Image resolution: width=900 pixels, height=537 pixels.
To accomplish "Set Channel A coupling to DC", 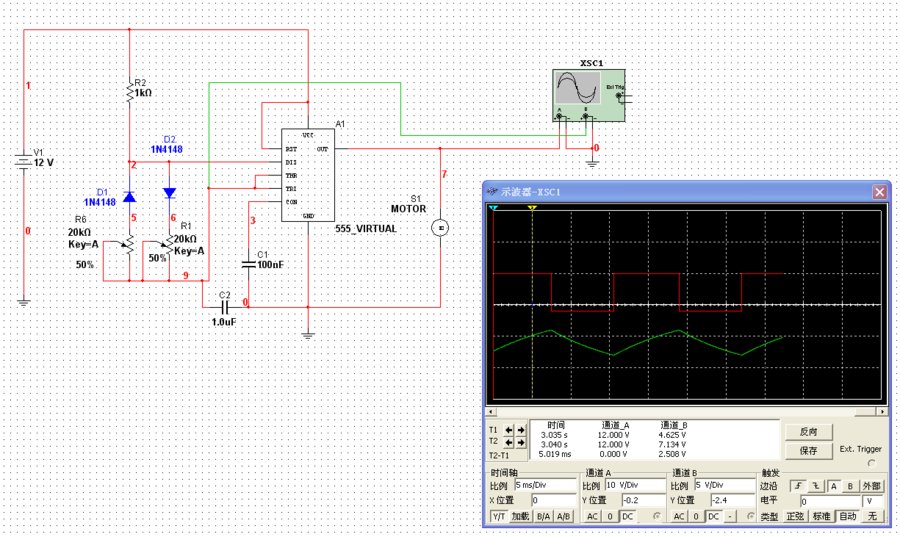I will point(628,516).
